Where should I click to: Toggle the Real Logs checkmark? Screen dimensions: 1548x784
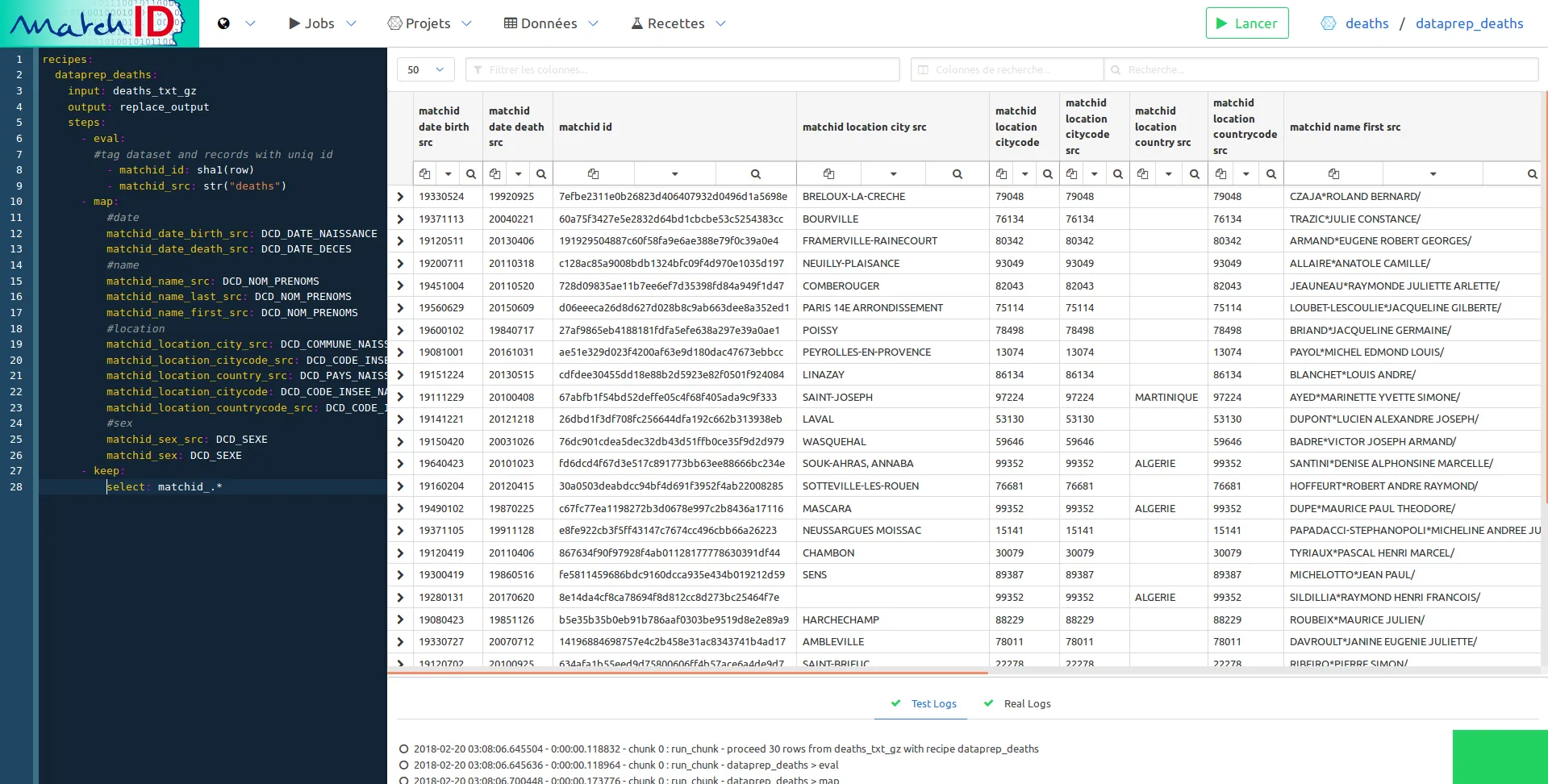pos(988,703)
